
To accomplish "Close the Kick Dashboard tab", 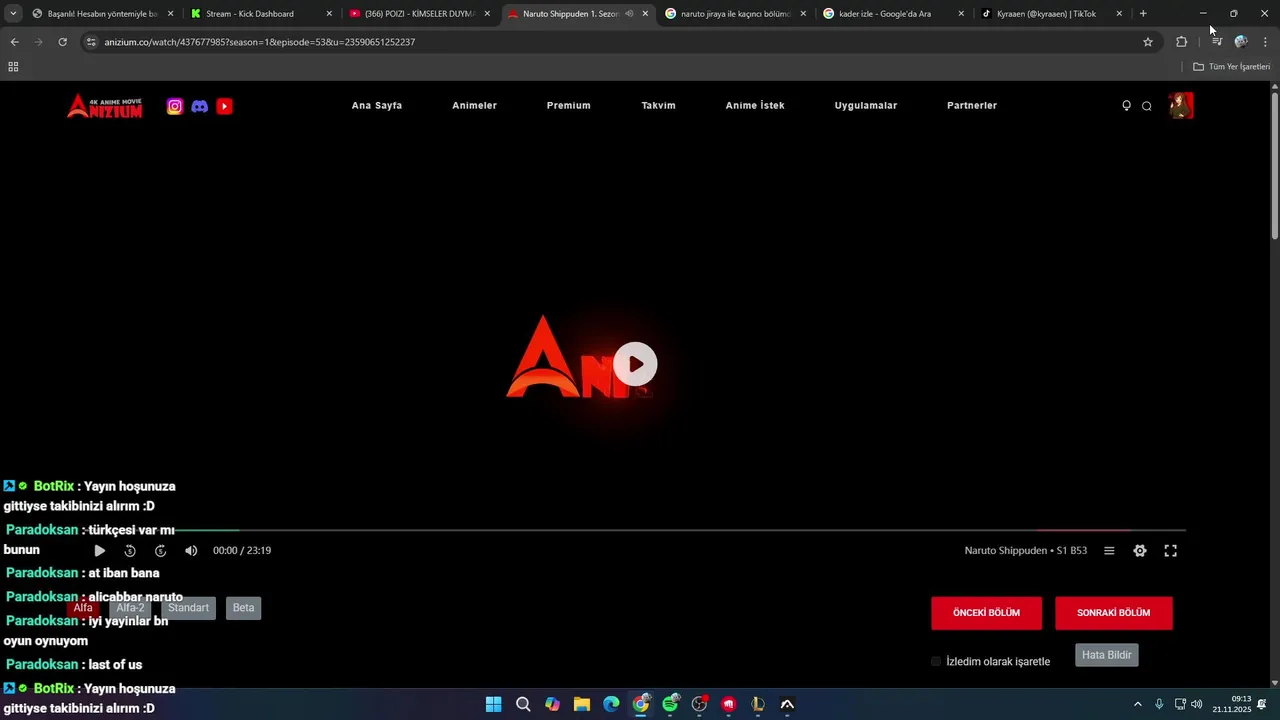I will coord(329,14).
